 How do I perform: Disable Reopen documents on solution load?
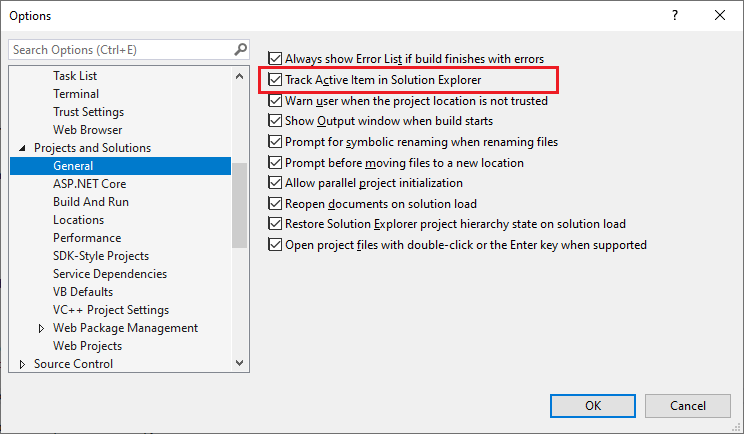click(x=277, y=203)
